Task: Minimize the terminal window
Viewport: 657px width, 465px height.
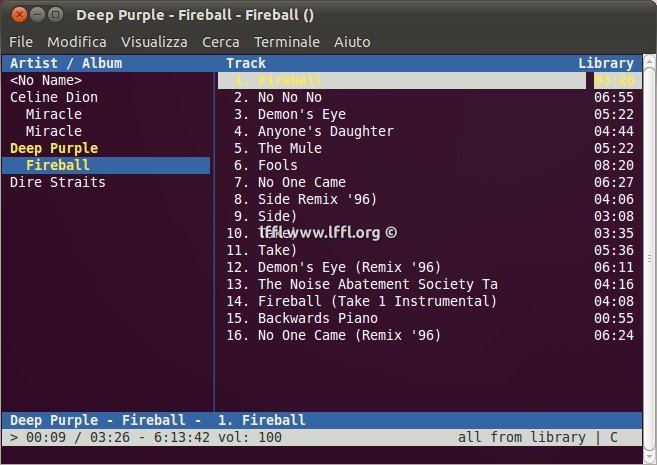Action: (x=37, y=15)
